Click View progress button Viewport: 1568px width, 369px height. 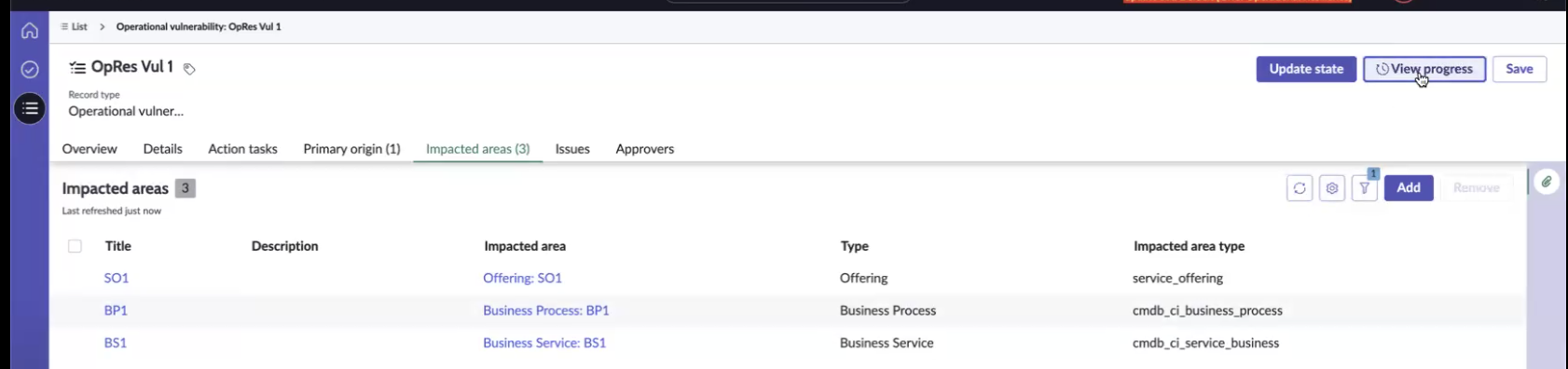[x=1424, y=69]
